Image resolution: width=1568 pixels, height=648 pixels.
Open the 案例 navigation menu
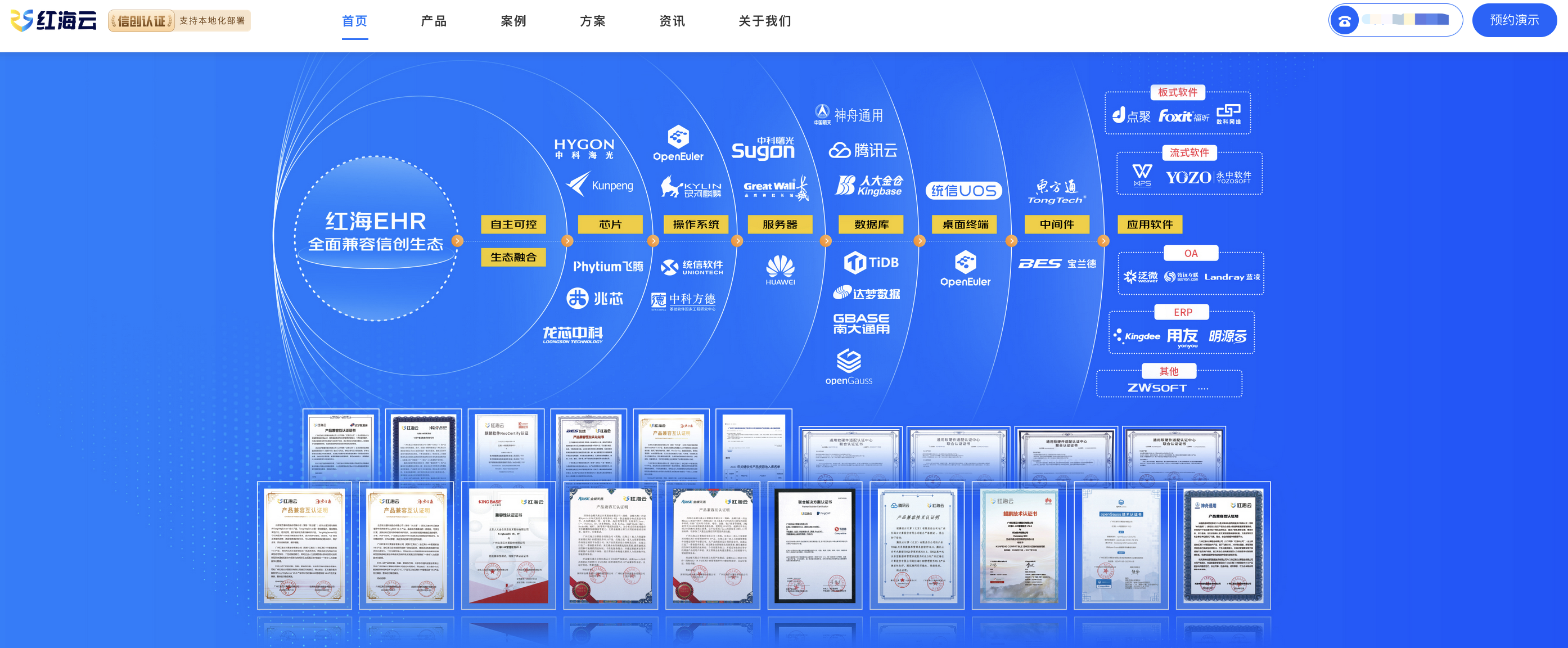pos(513,21)
